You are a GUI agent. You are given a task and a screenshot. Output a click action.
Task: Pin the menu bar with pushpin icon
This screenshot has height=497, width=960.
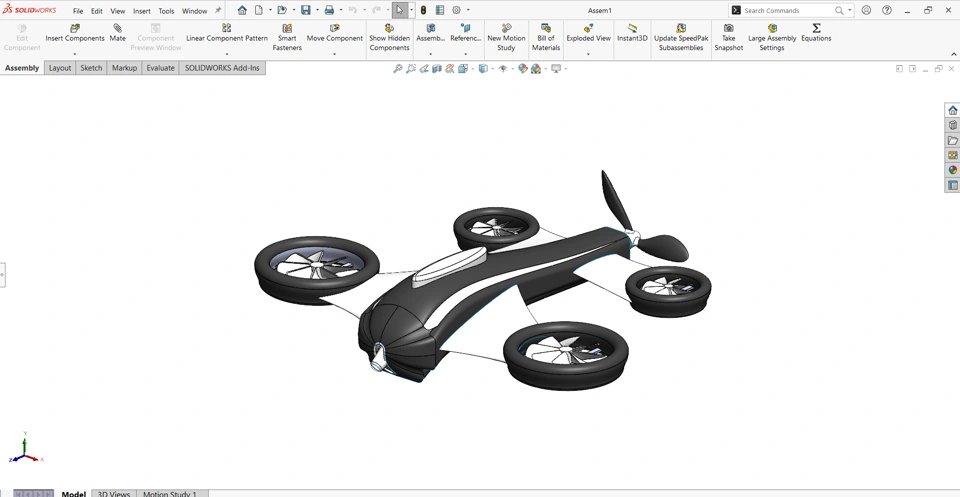tap(218, 10)
